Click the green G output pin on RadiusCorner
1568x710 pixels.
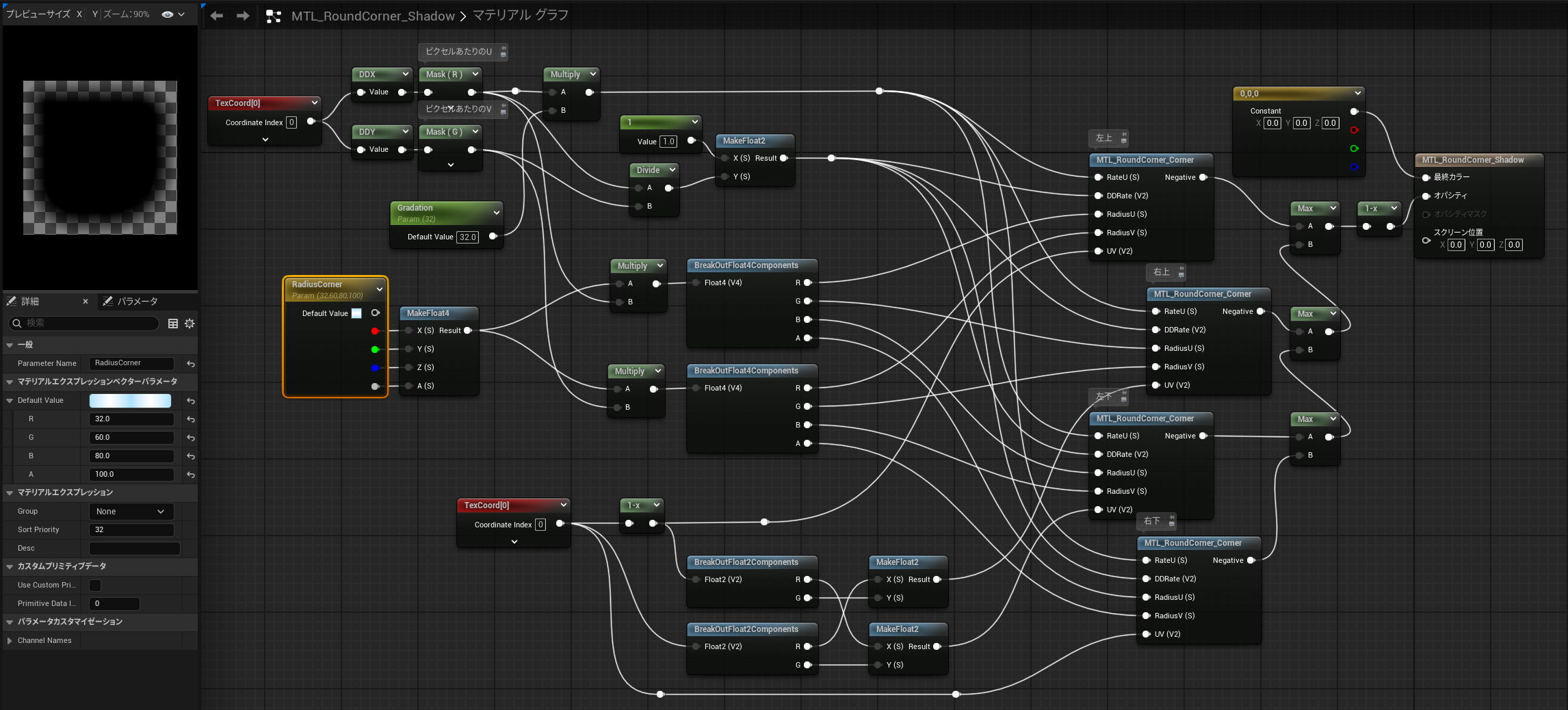pos(375,350)
